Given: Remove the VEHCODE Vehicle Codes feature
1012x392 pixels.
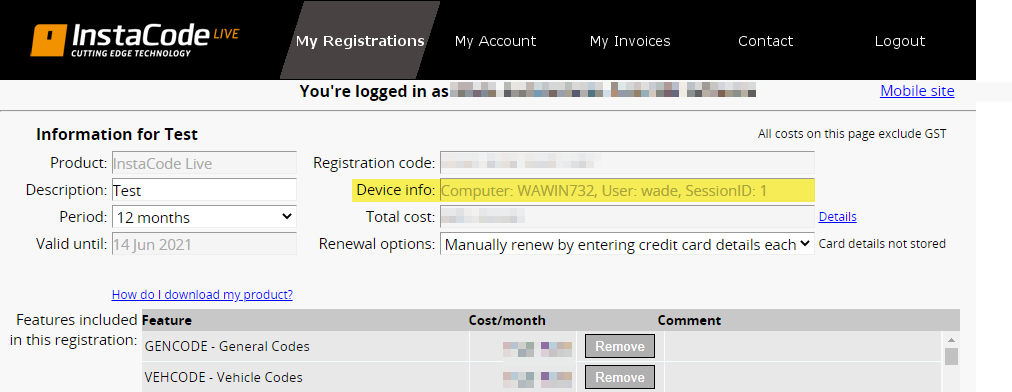Looking at the screenshot, I should click(x=620, y=377).
